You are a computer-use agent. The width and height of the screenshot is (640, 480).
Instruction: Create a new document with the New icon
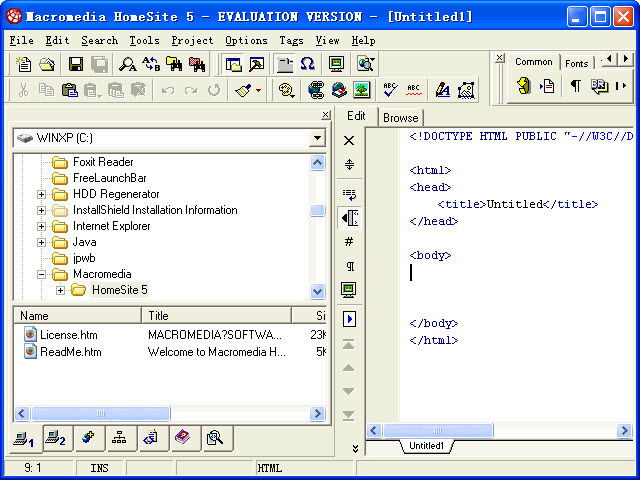pyautogui.click(x=23, y=64)
